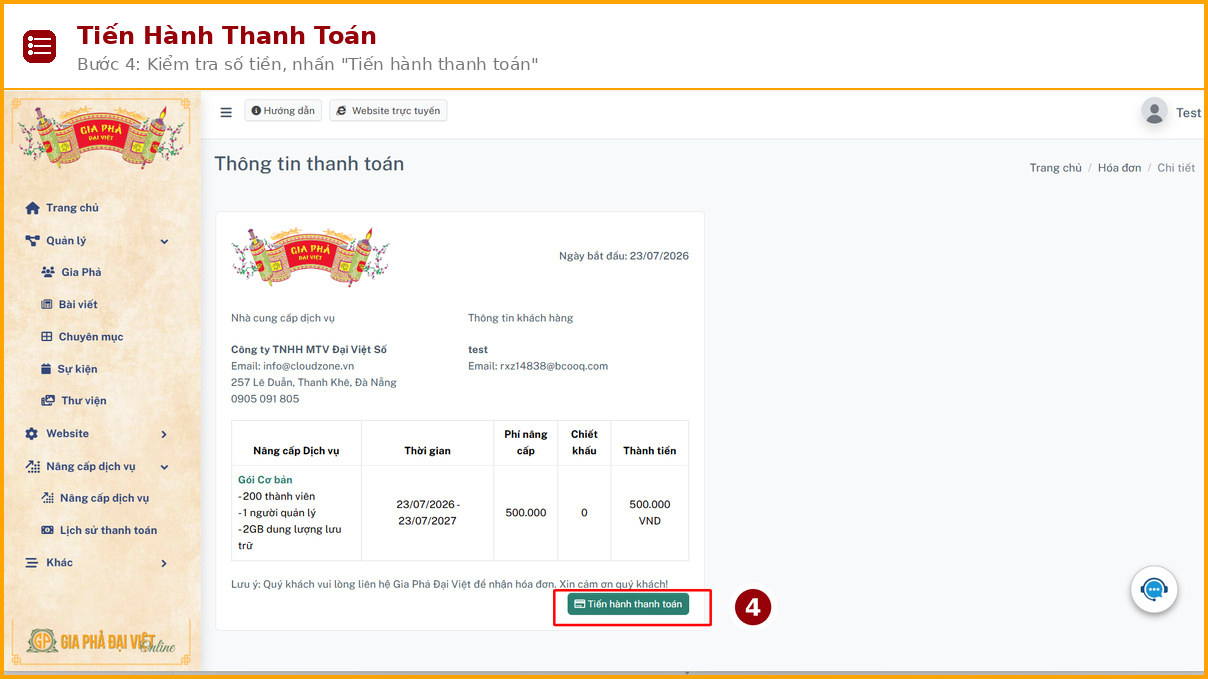The image size is (1208, 679).
Task: Click the Thông tin thanh toán heading
Action: [309, 164]
